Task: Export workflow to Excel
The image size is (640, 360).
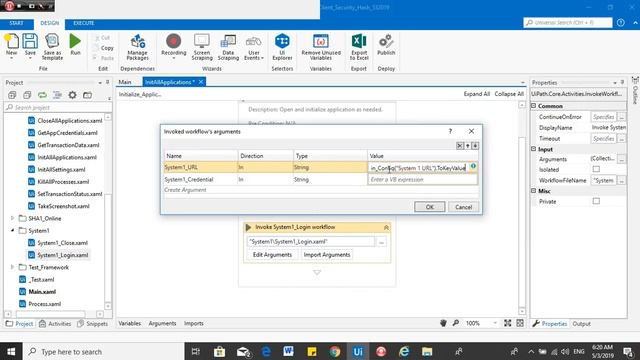Action: coord(359,47)
